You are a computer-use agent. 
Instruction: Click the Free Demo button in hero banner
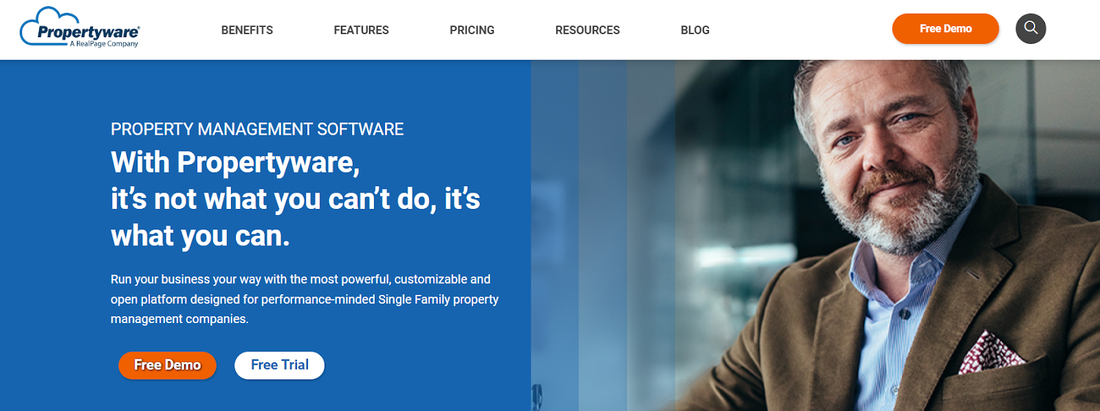167,365
